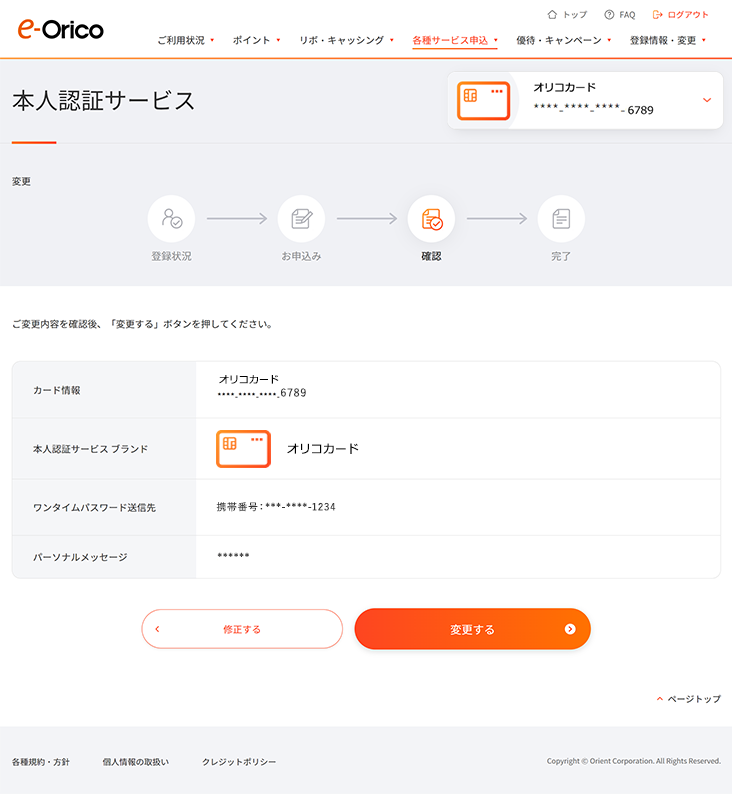The height and width of the screenshot is (799, 732).
Task: Open 個人情報の取扱い footer link
Action: pos(135,762)
